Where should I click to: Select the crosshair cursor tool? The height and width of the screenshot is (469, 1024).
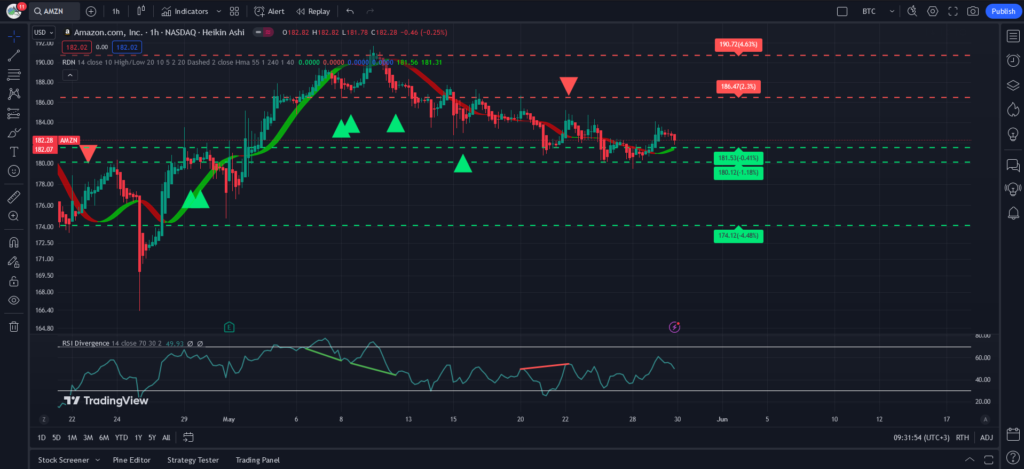14,36
